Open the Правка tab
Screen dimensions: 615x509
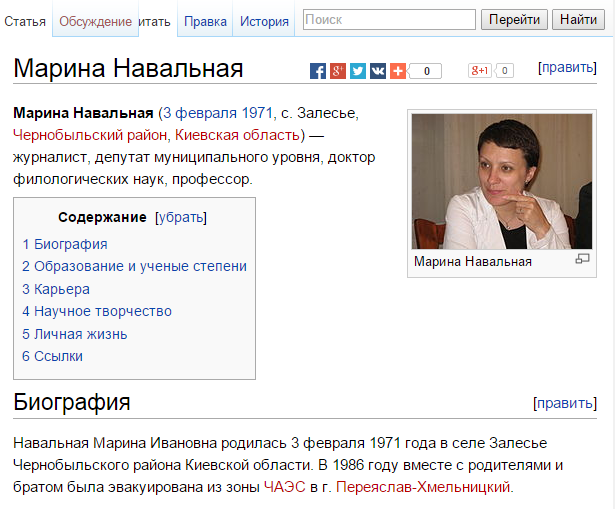[x=205, y=21]
